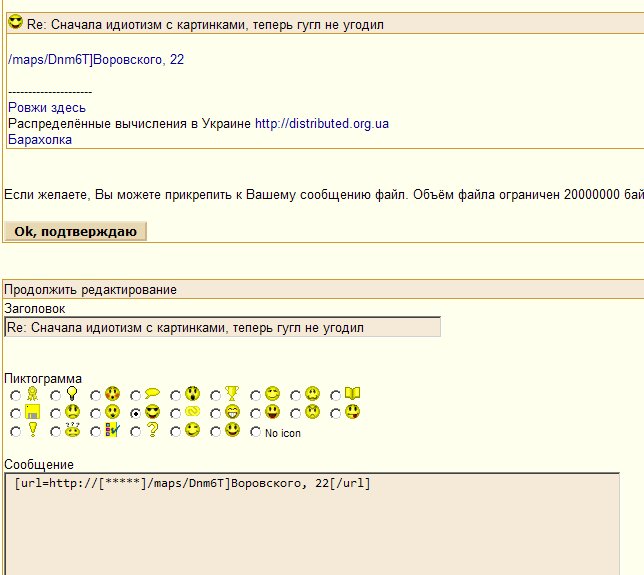Image resolution: width=644 pixels, height=575 pixels.
Task: Choose radio button beside the trophy icon
Action: point(216,395)
